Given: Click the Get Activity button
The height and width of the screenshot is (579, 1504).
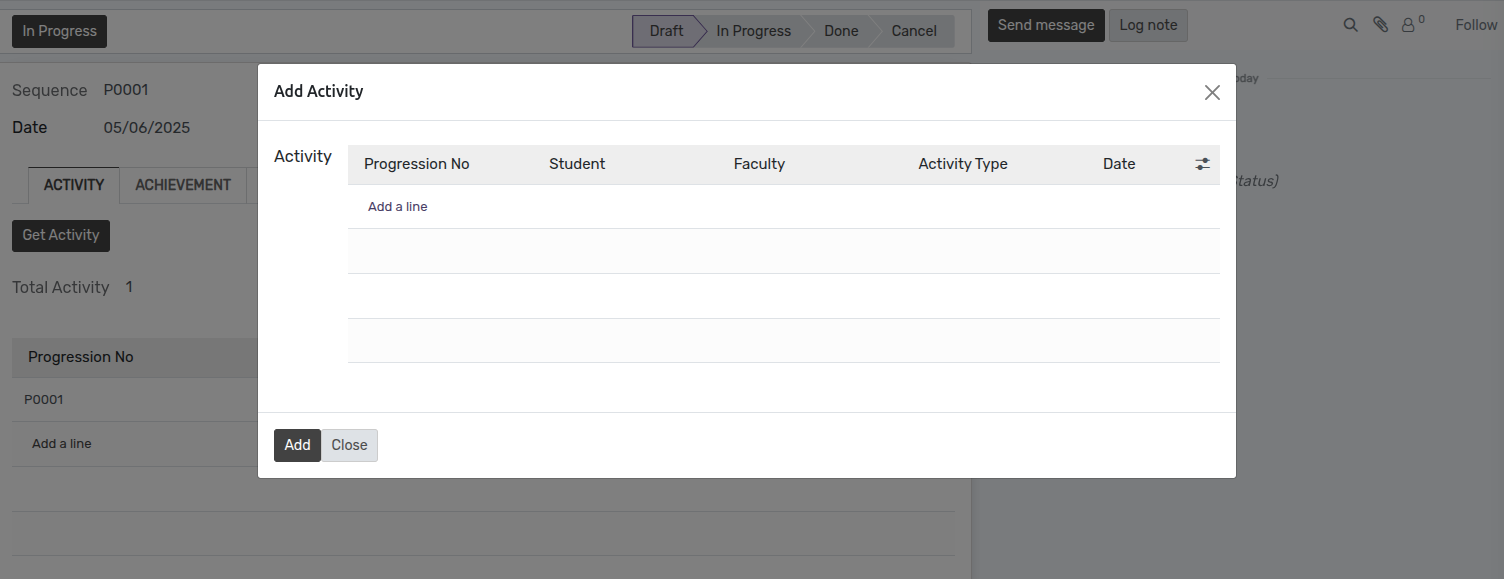Looking at the screenshot, I should pyautogui.click(x=61, y=235).
